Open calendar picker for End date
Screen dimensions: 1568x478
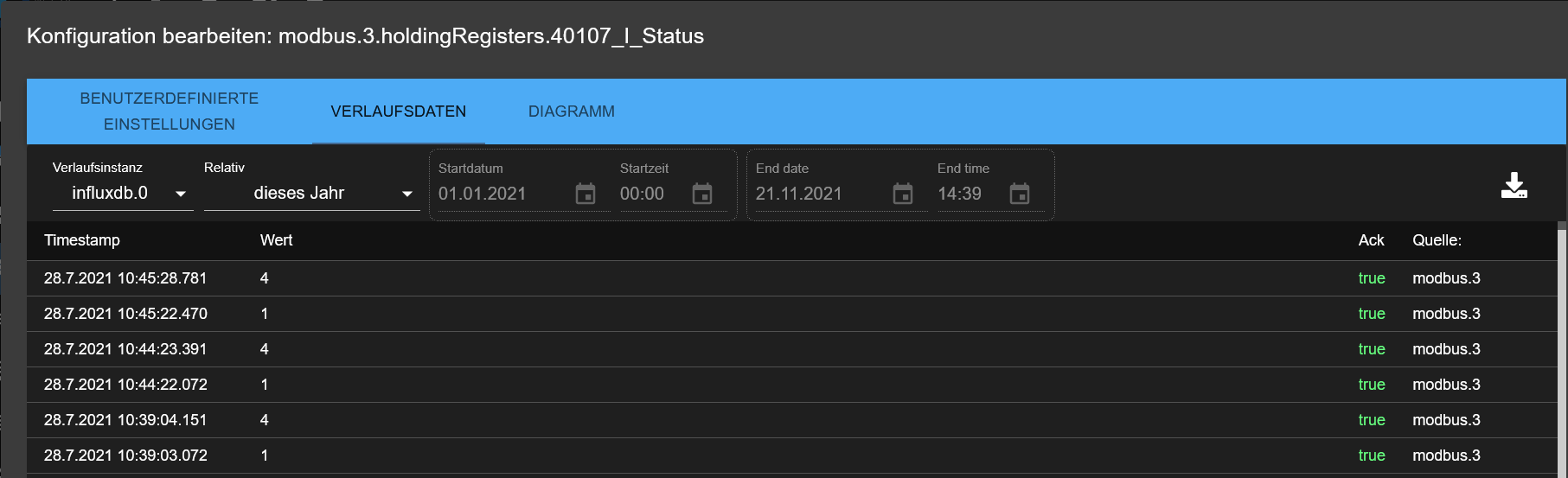click(903, 194)
